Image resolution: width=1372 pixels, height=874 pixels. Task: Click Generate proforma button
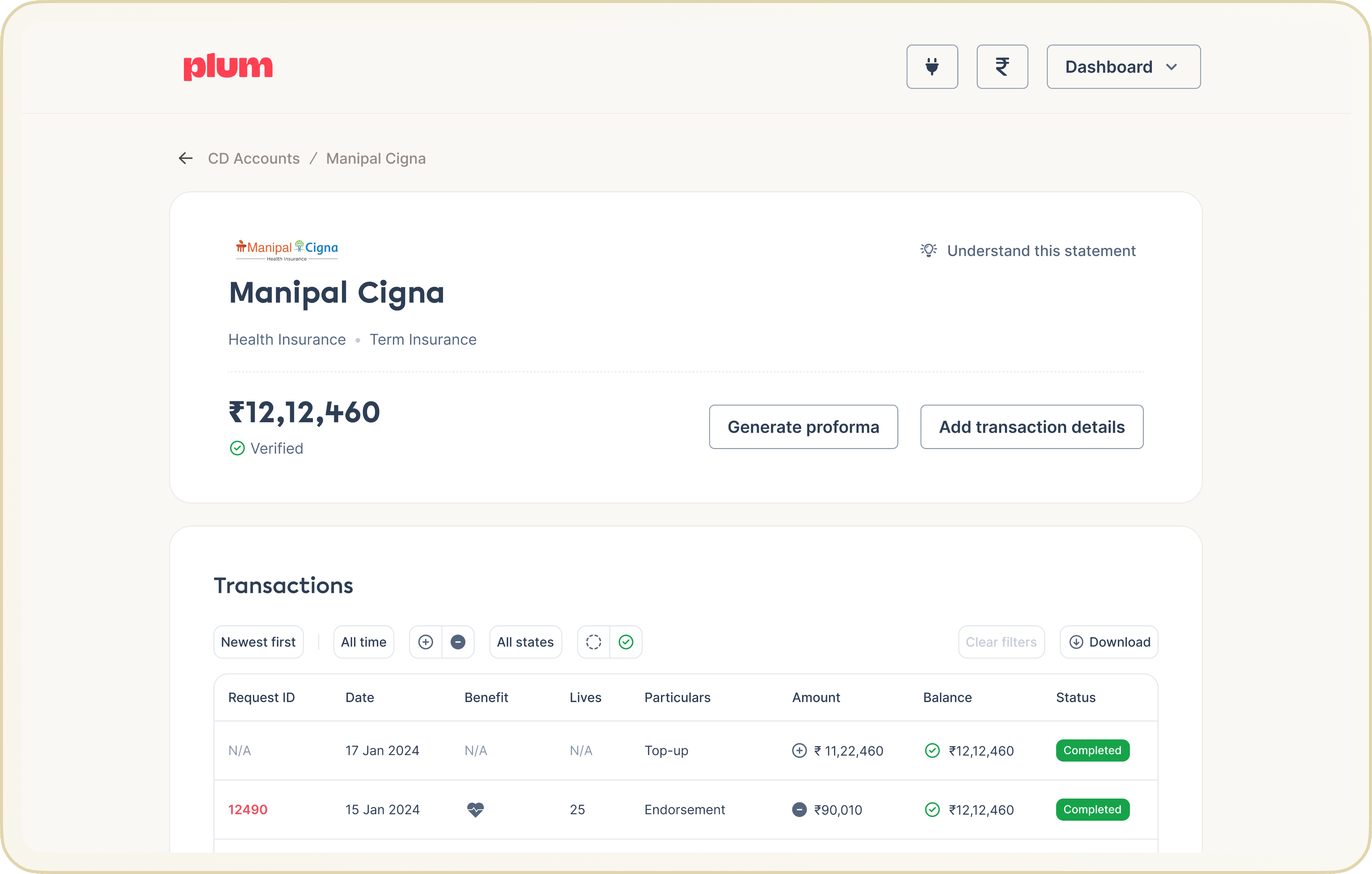click(803, 427)
